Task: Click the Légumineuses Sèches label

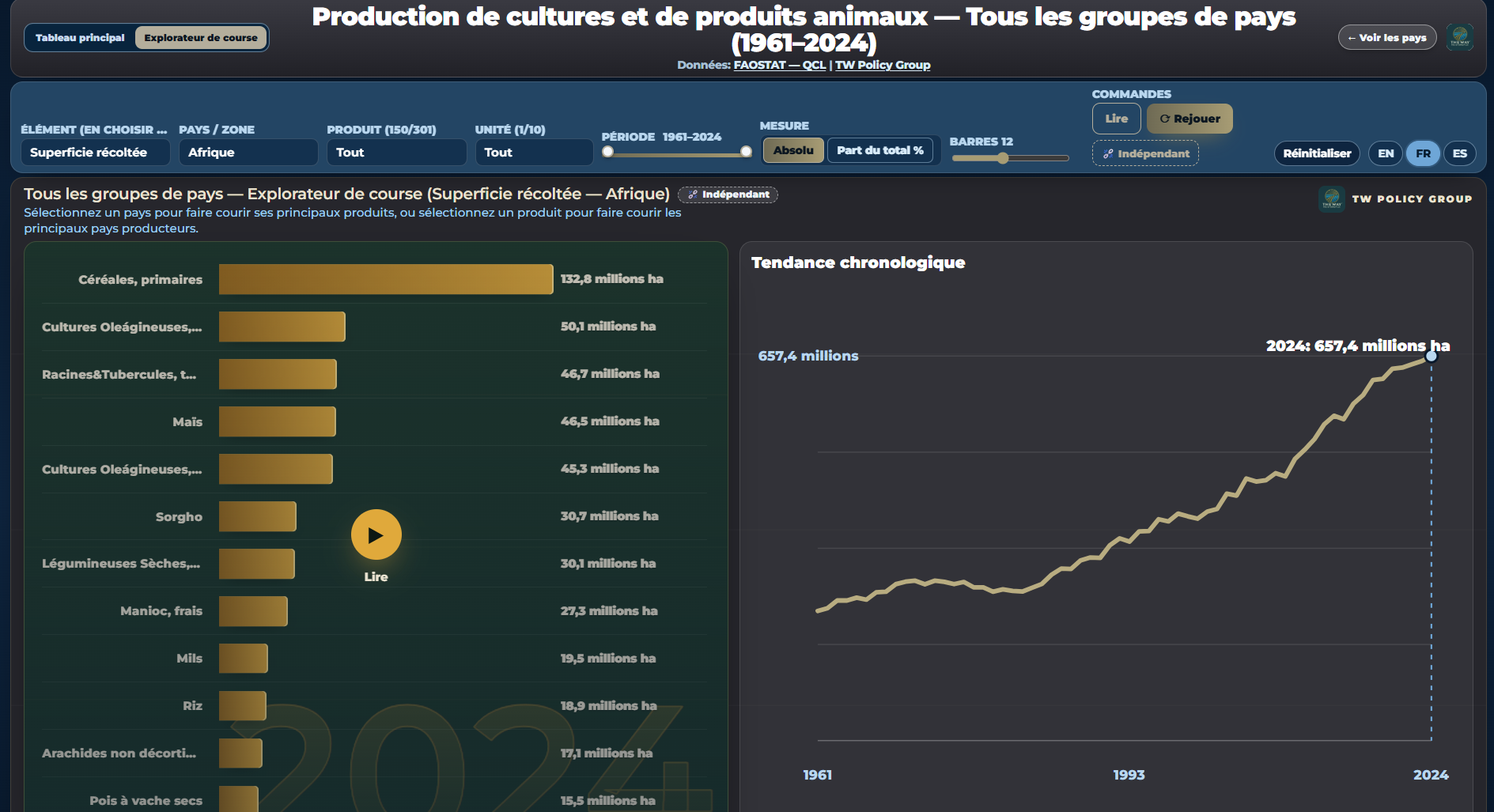Action: 121,564
